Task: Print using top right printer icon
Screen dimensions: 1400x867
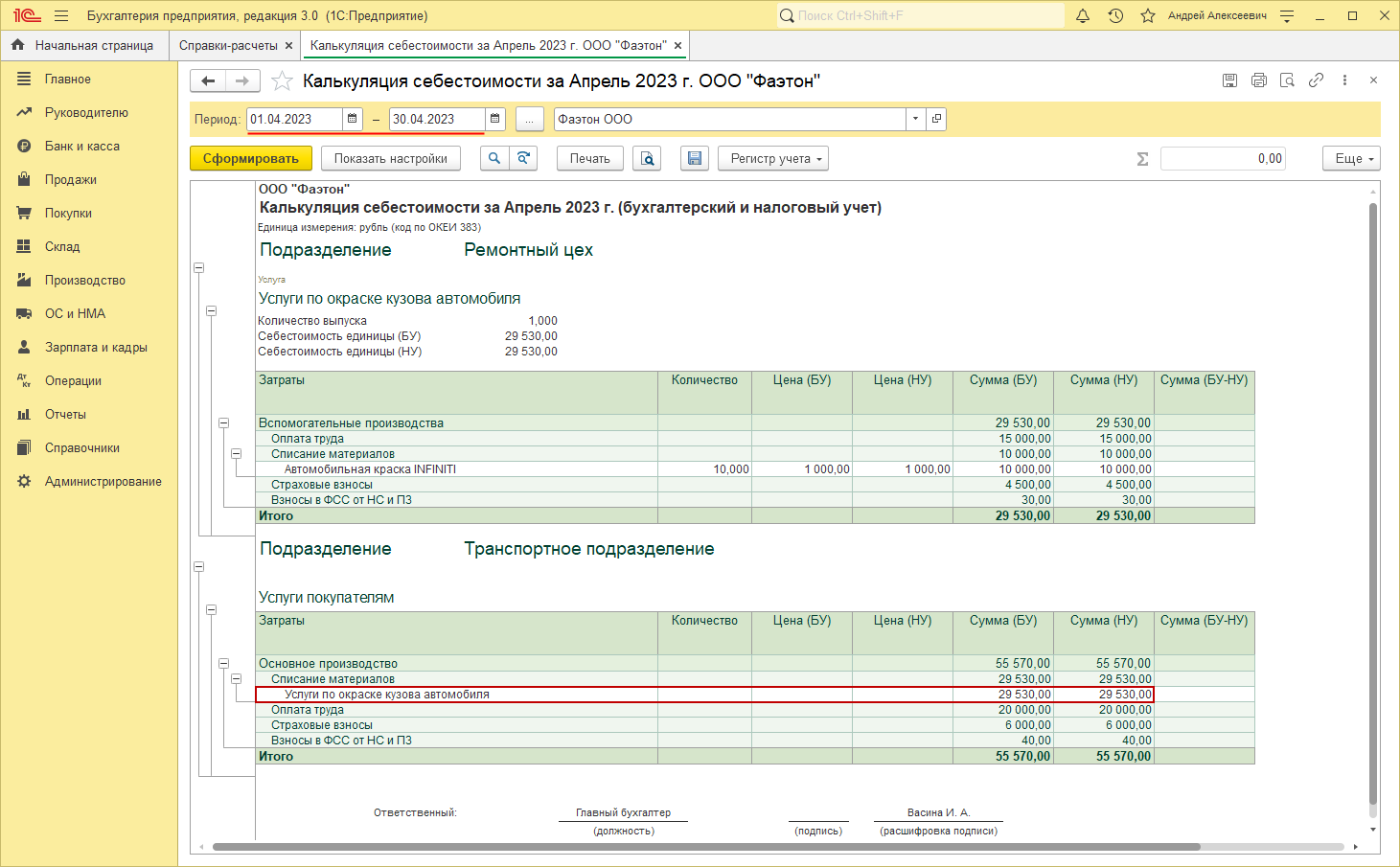Action: click(x=1258, y=80)
